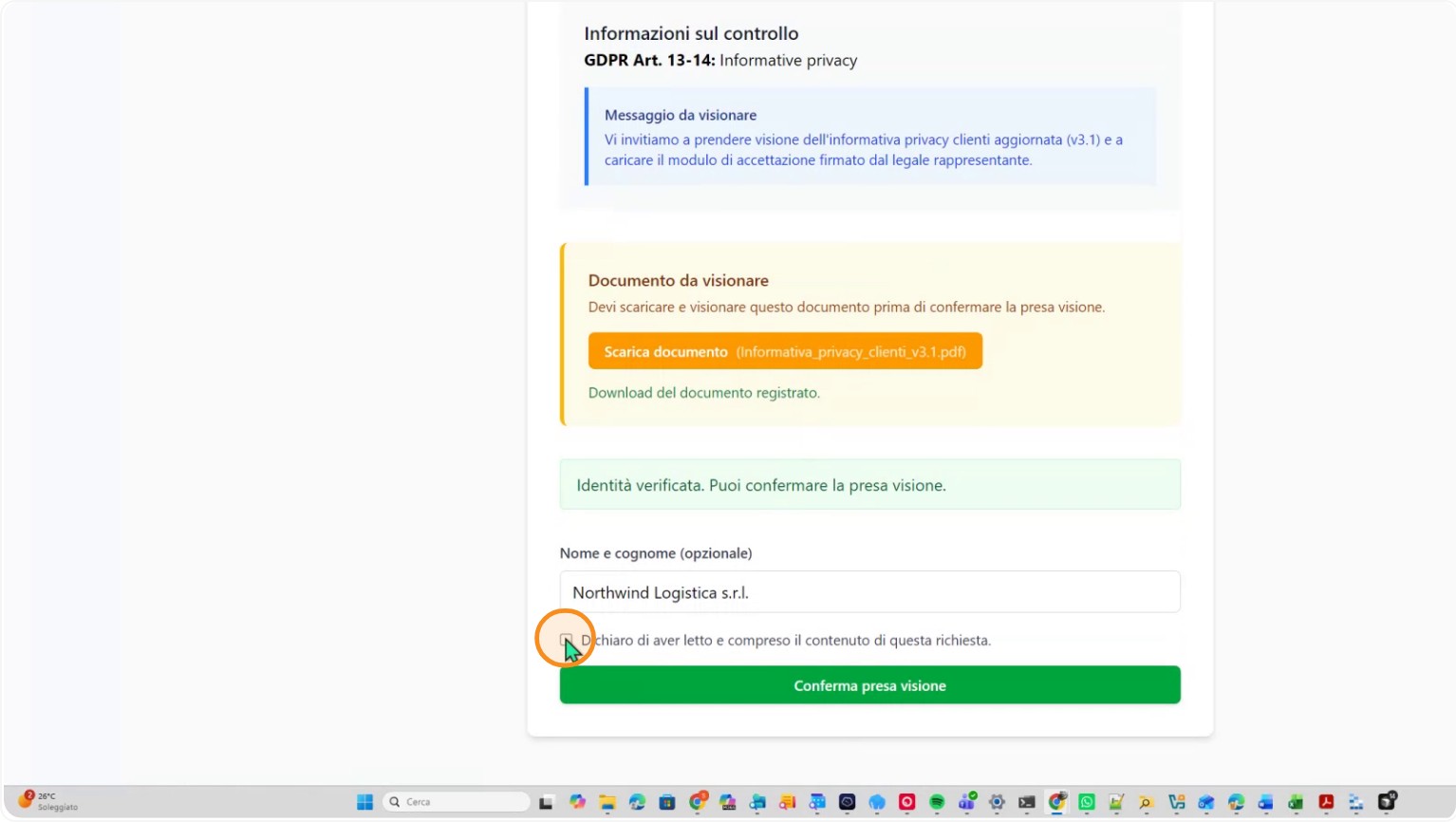
Task: Click the 'GDPR Art. 13-14:' label
Action: click(x=649, y=60)
